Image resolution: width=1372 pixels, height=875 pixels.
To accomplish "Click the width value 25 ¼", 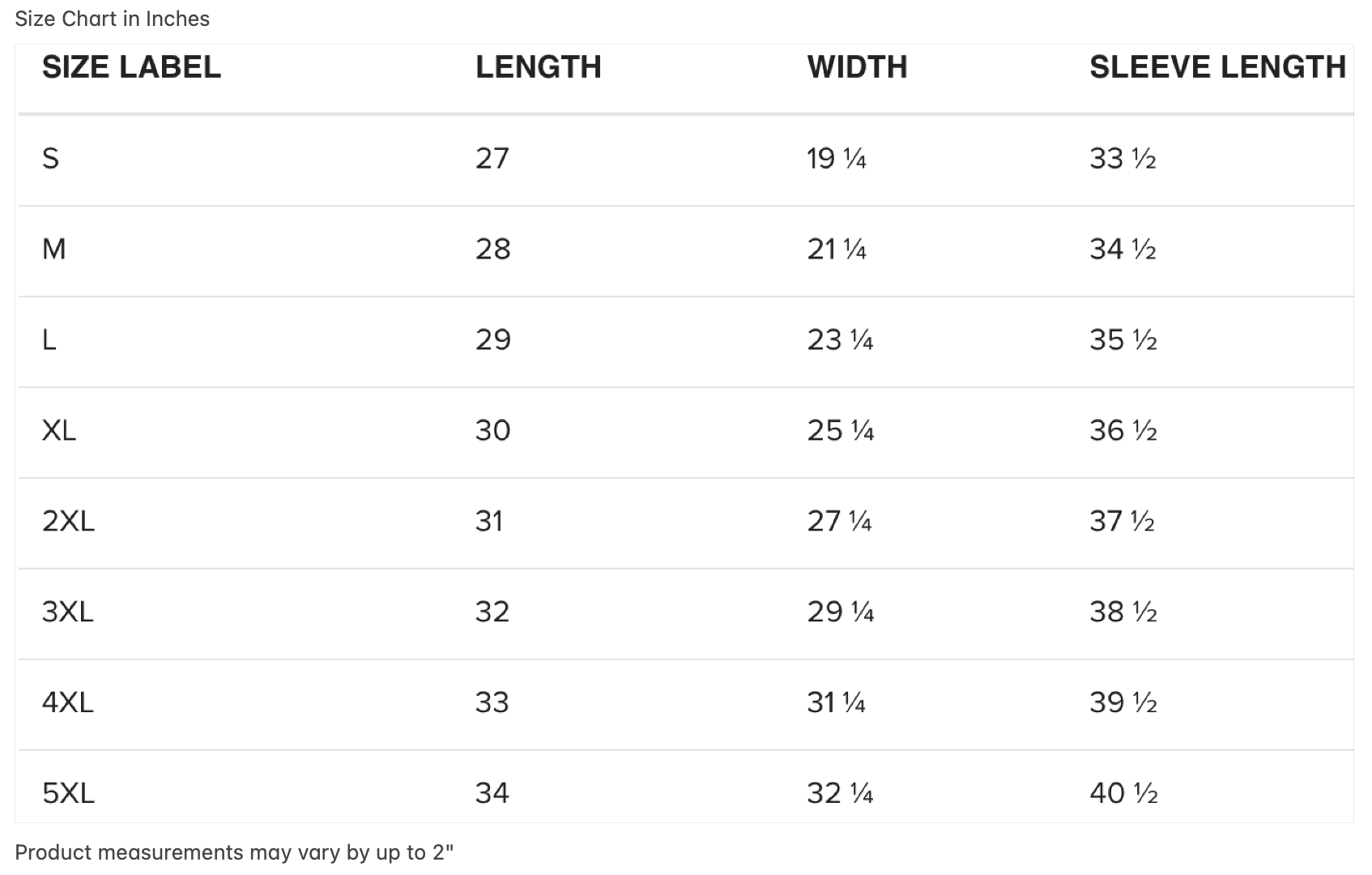I will (x=841, y=430).
